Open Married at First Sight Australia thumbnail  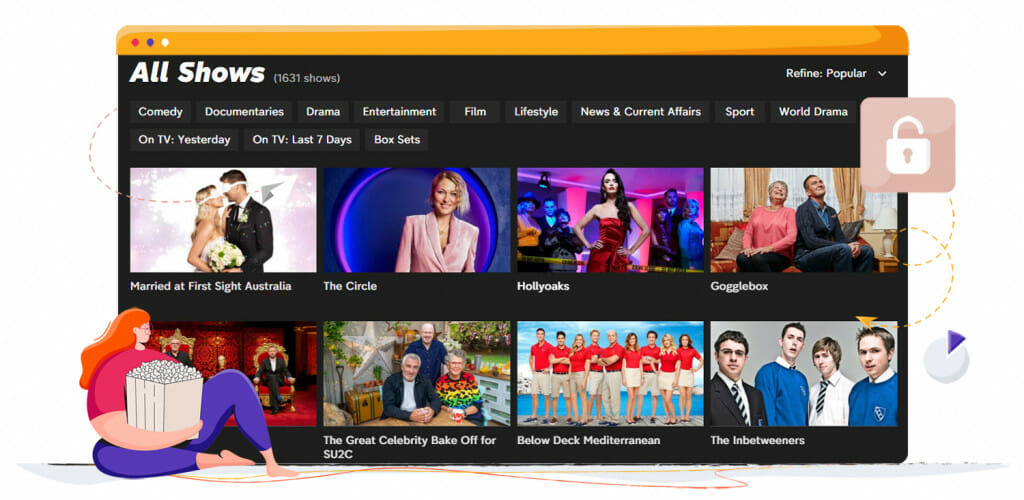click(223, 220)
